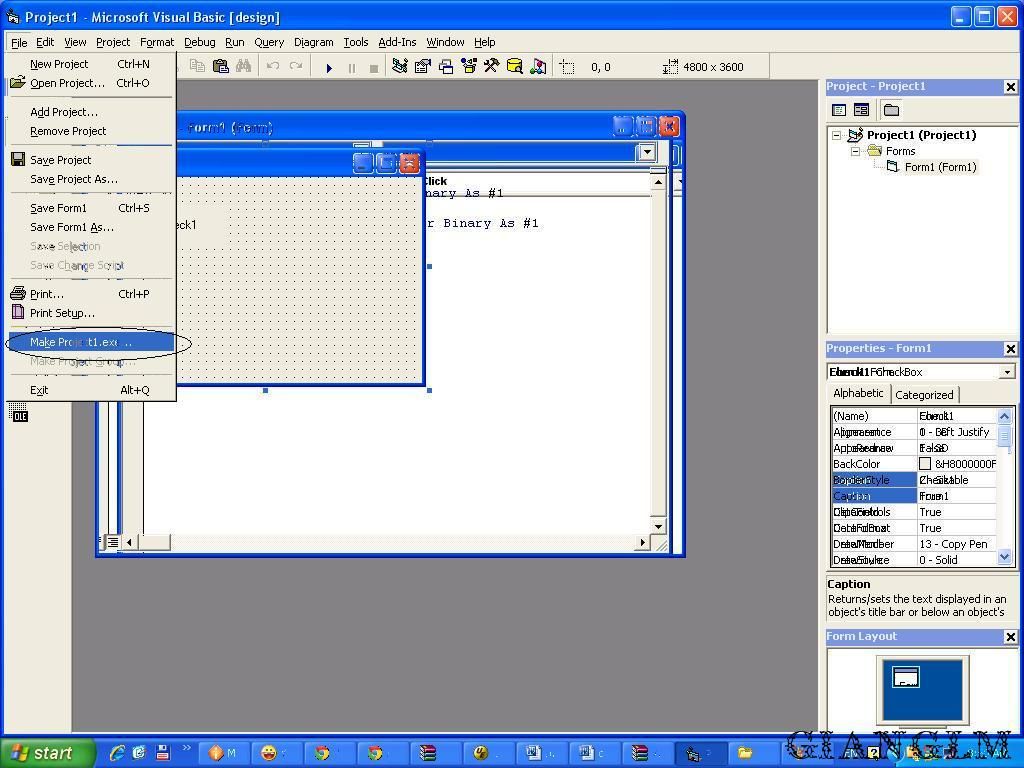Select Form1 (Form1) in project tree
This screenshot has width=1024, height=768.
[x=940, y=167]
